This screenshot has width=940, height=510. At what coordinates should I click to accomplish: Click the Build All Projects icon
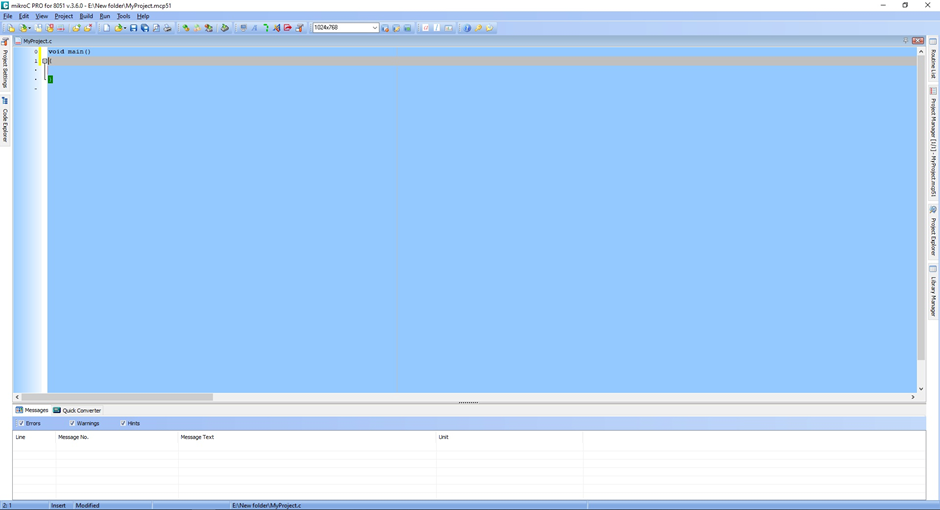point(197,28)
